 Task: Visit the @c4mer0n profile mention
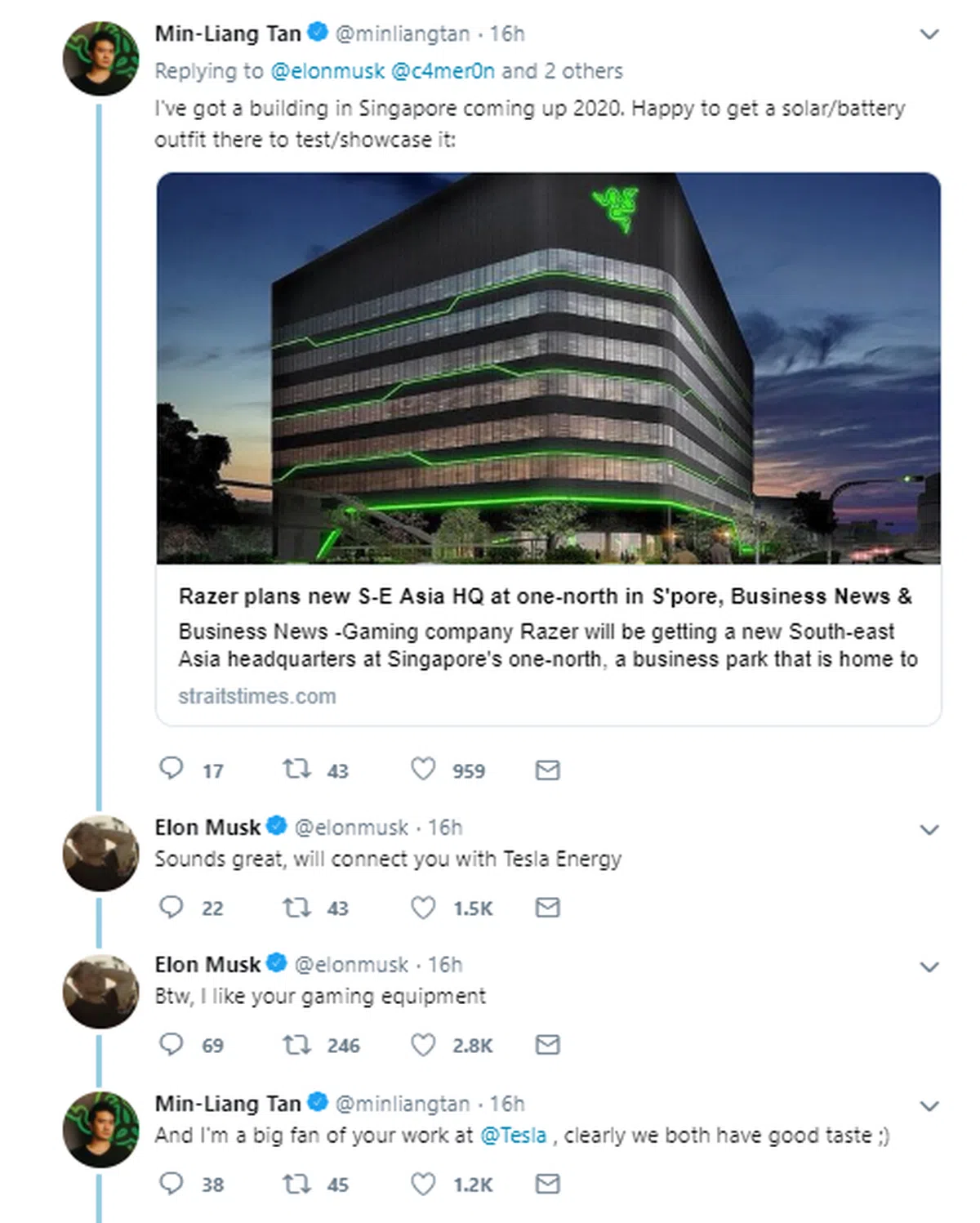(443, 71)
